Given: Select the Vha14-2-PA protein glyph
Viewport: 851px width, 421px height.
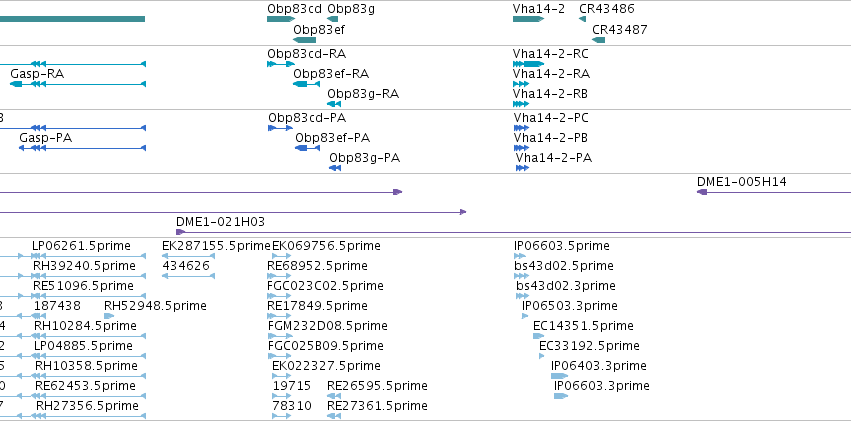Looking at the screenshot, I should point(522,168).
